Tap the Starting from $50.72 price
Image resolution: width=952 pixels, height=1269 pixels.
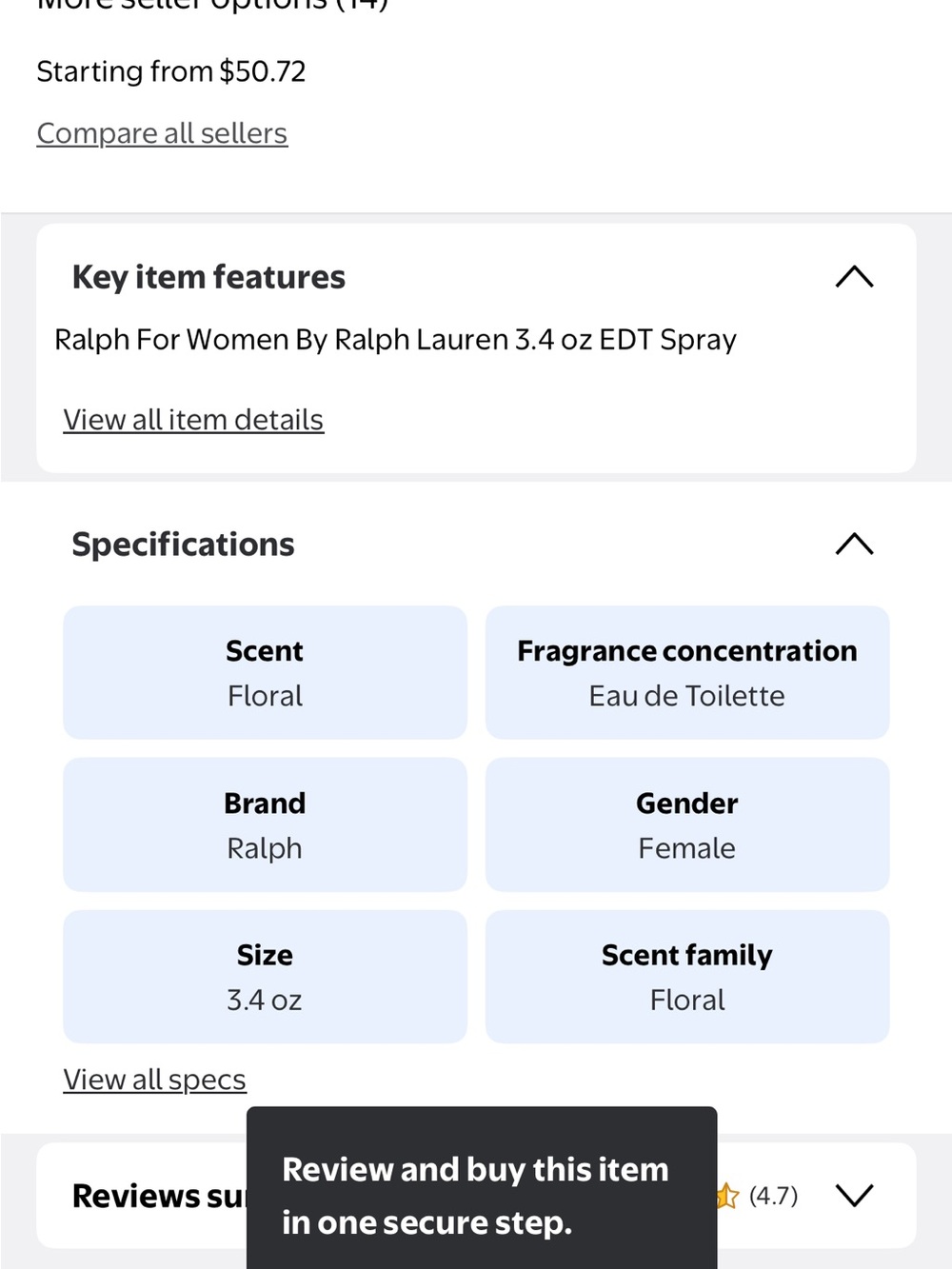point(171,71)
